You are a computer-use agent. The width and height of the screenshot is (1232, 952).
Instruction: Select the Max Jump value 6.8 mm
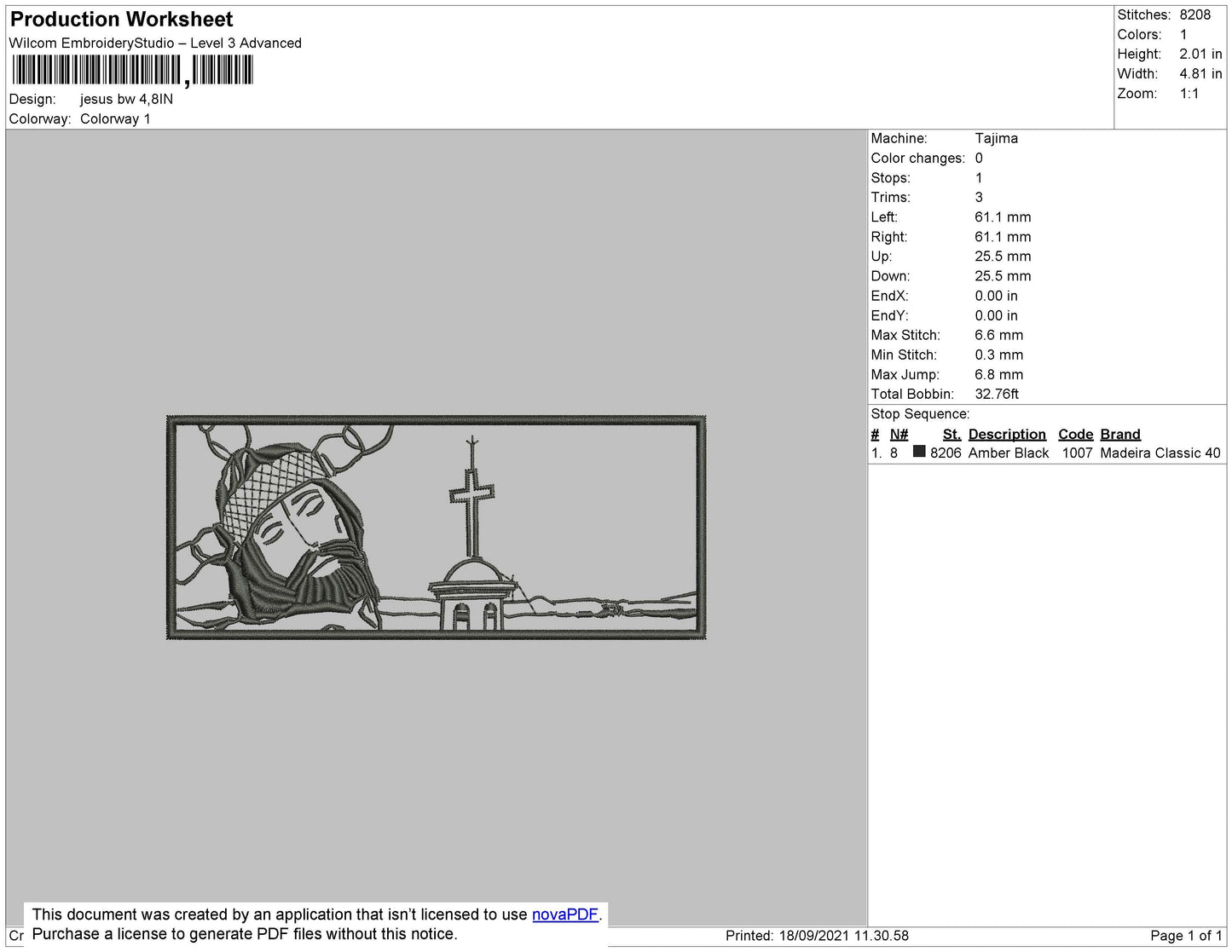tap(999, 374)
